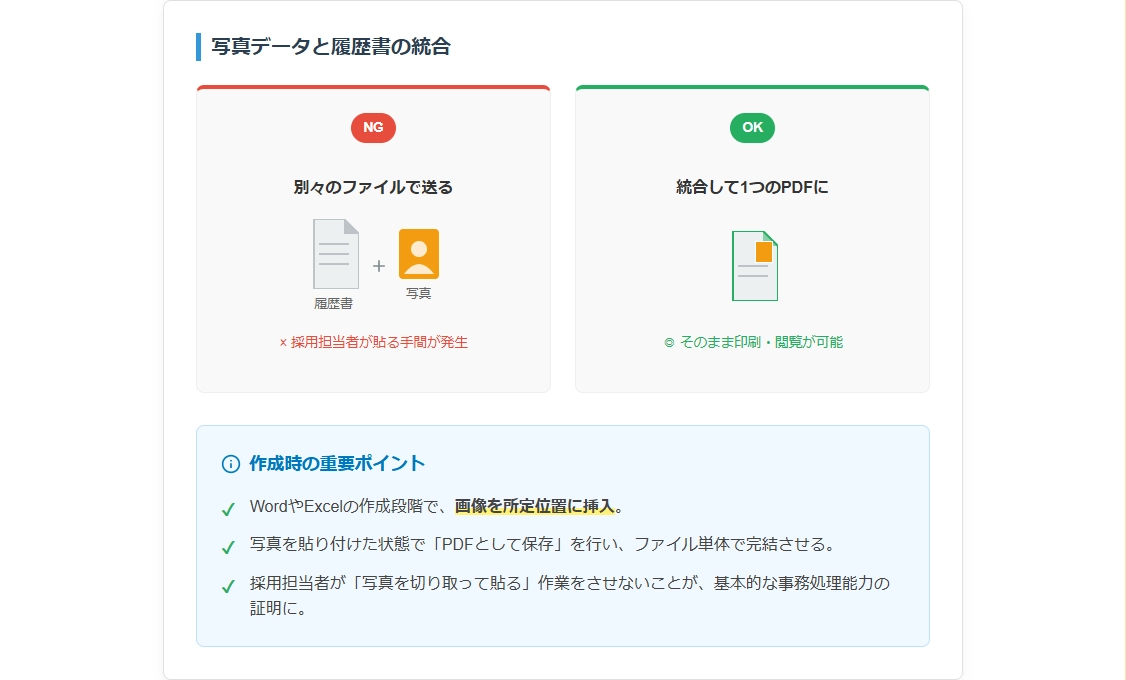The height and width of the screenshot is (680, 1126).
Task: Click heading 作成時の重要ポイント
Action: tap(337, 464)
